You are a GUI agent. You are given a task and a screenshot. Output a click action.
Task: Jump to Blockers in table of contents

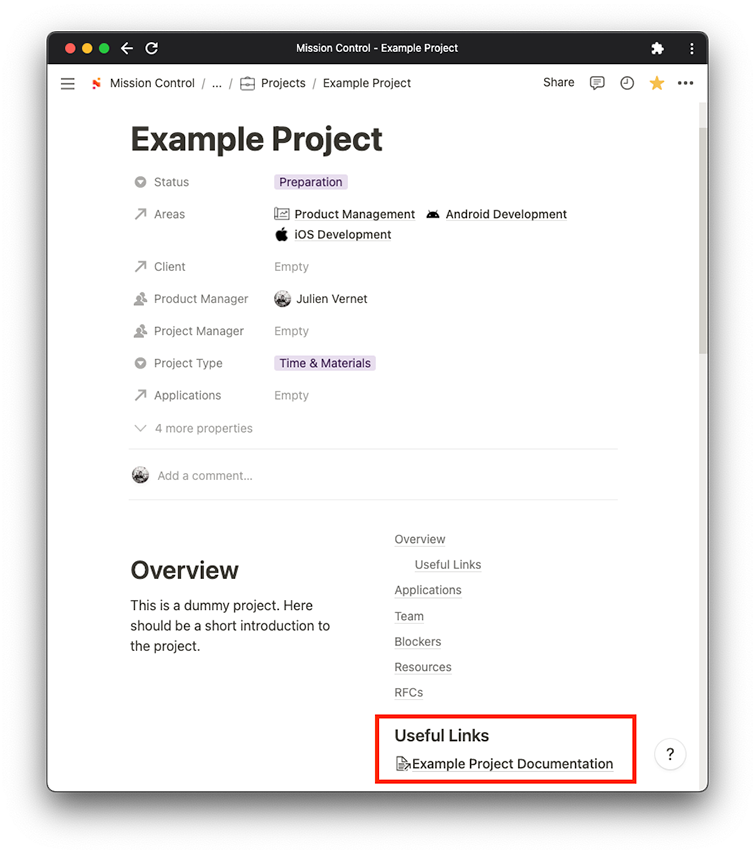click(418, 642)
